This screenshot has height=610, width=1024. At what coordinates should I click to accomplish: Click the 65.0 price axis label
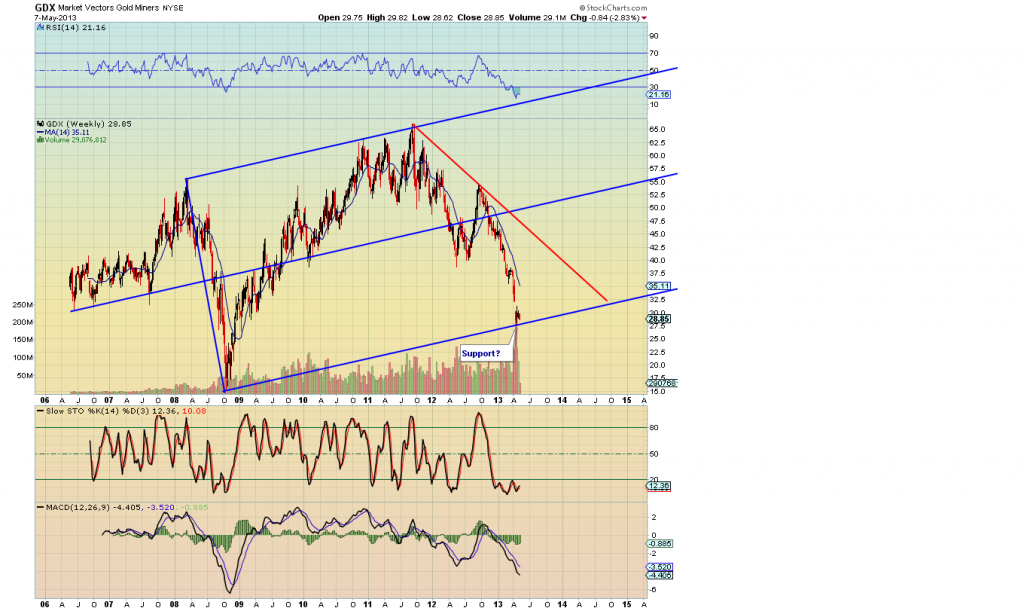tap(658, 130)
